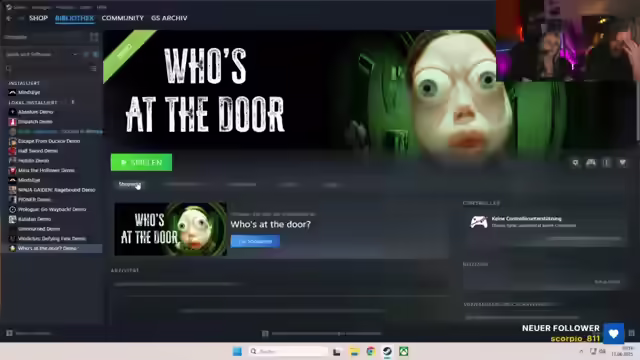Select Mina the Hollower Demo
This screenshot has height=360, width=640.
point(46,170)
